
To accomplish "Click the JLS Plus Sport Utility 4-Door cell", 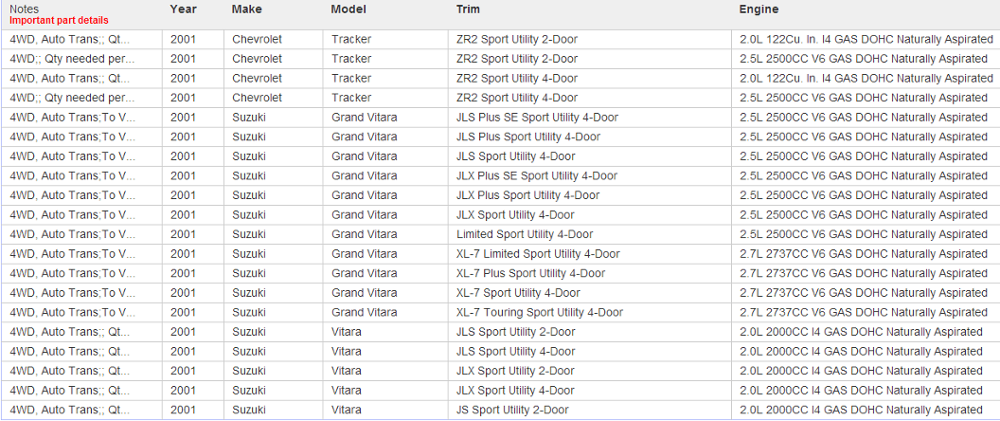I will pyautogui.click(x=528, y=137).
